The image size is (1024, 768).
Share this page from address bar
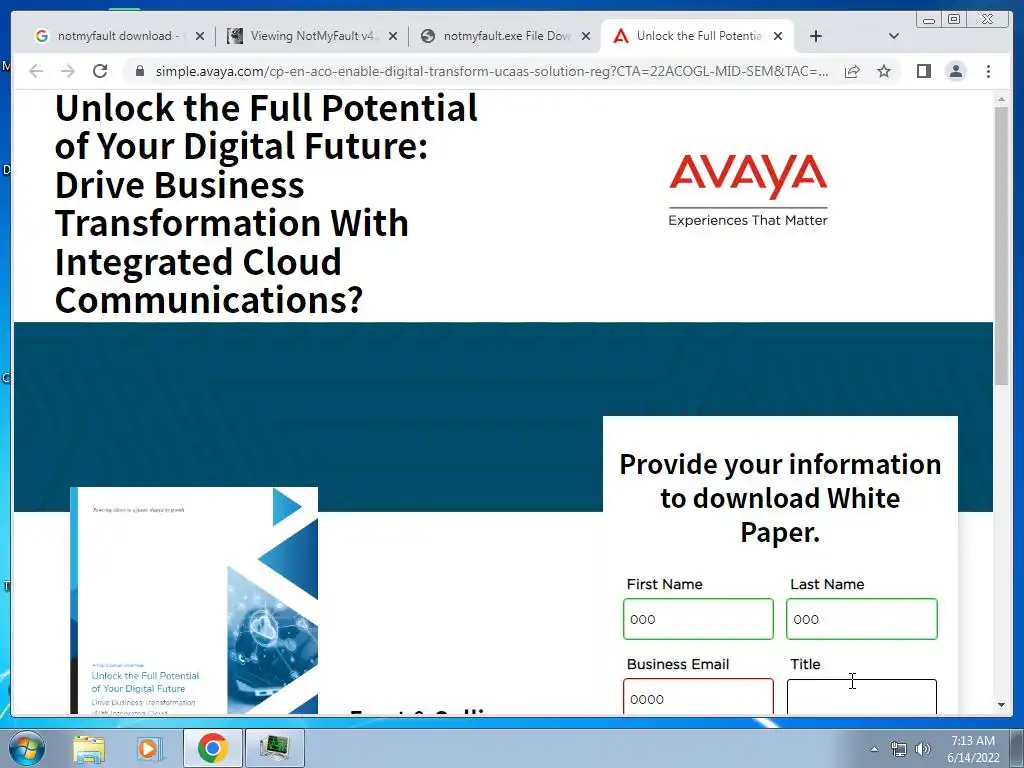[x=852, y=71]
